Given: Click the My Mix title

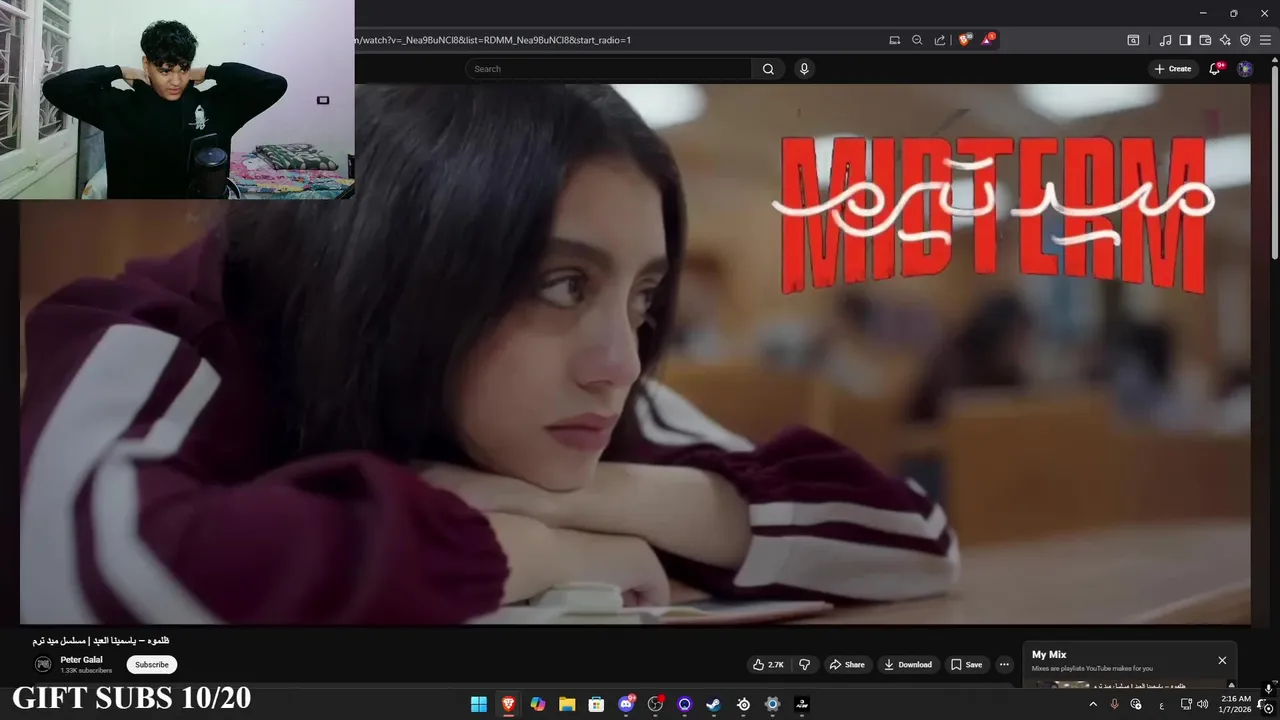Looking at the screenshot, I should tap(1049, 655).
